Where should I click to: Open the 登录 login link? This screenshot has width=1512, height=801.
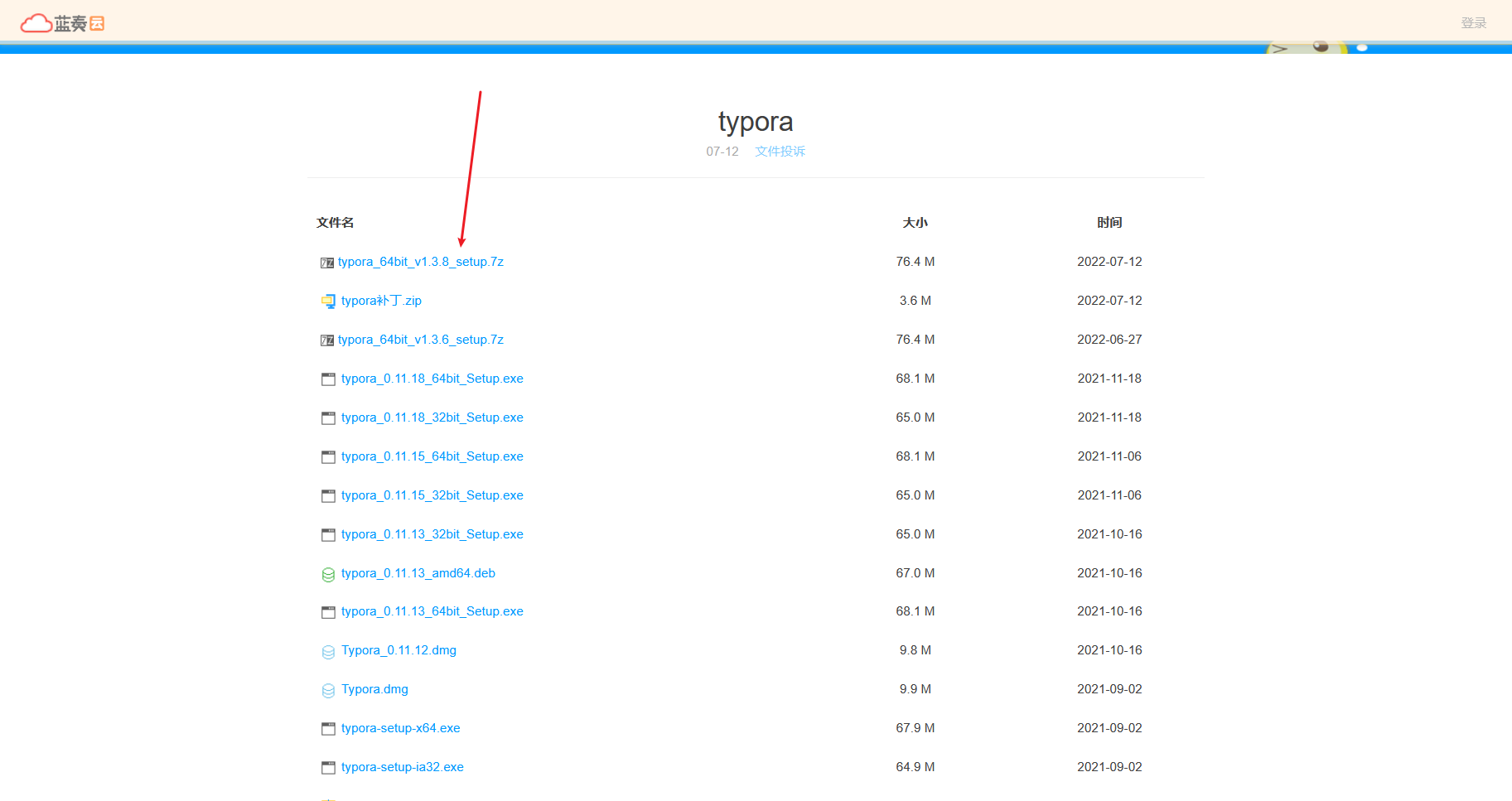(1473, 23)
